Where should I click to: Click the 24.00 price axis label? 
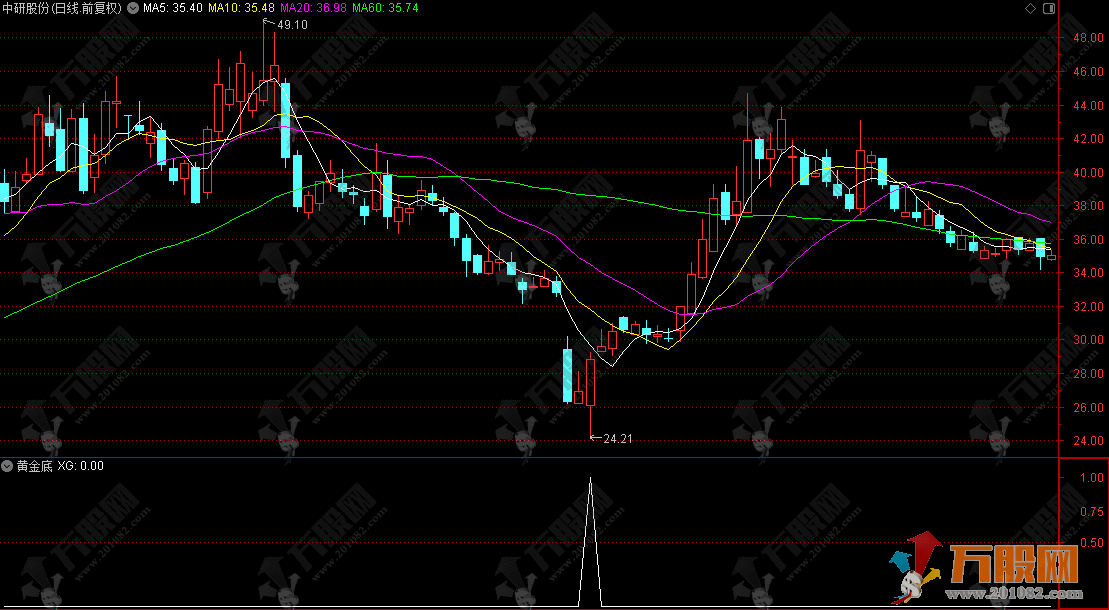[x=1088, y=440]
